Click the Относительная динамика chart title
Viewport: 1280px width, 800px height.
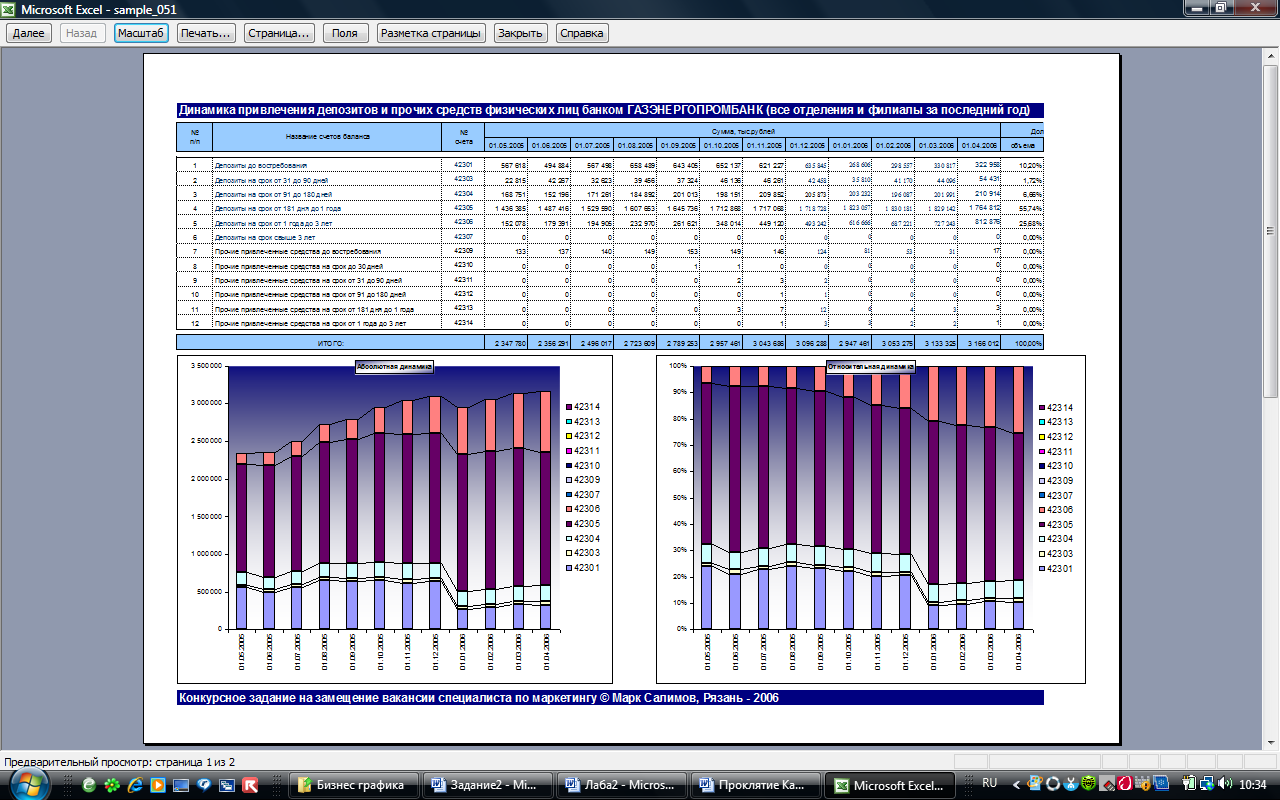click(x=871, y=367)
